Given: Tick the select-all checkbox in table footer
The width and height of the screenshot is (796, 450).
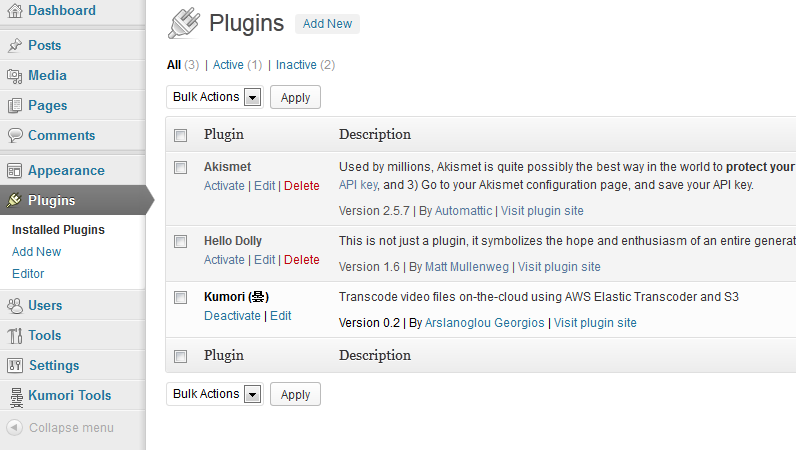Looking at the screenshot, I should coord(181,356).
